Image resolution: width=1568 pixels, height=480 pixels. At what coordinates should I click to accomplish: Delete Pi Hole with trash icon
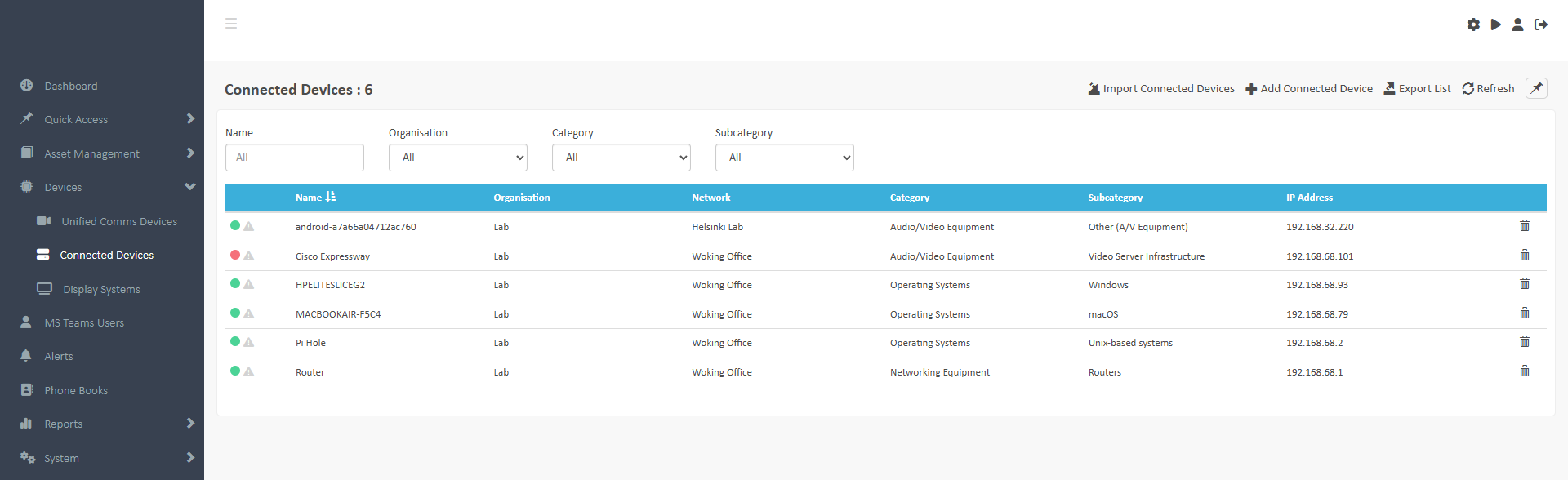click(1524, 342)
